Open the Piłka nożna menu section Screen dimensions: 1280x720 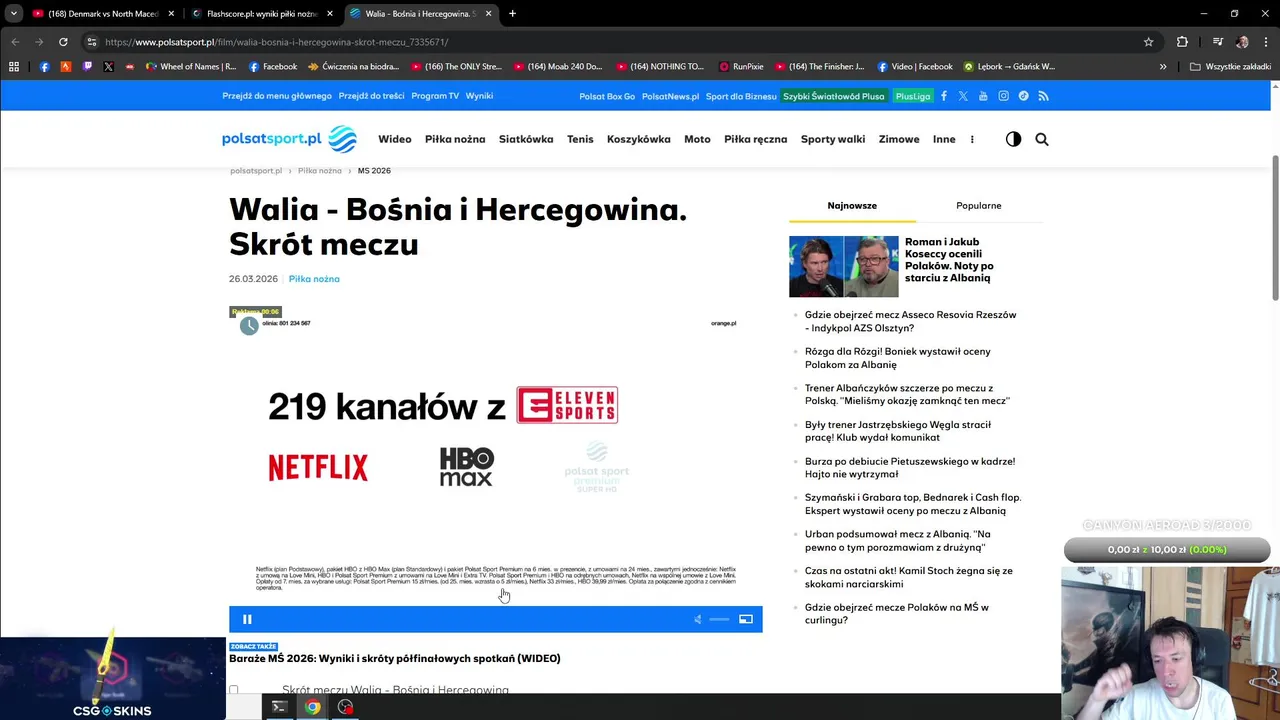coord(455,139)
